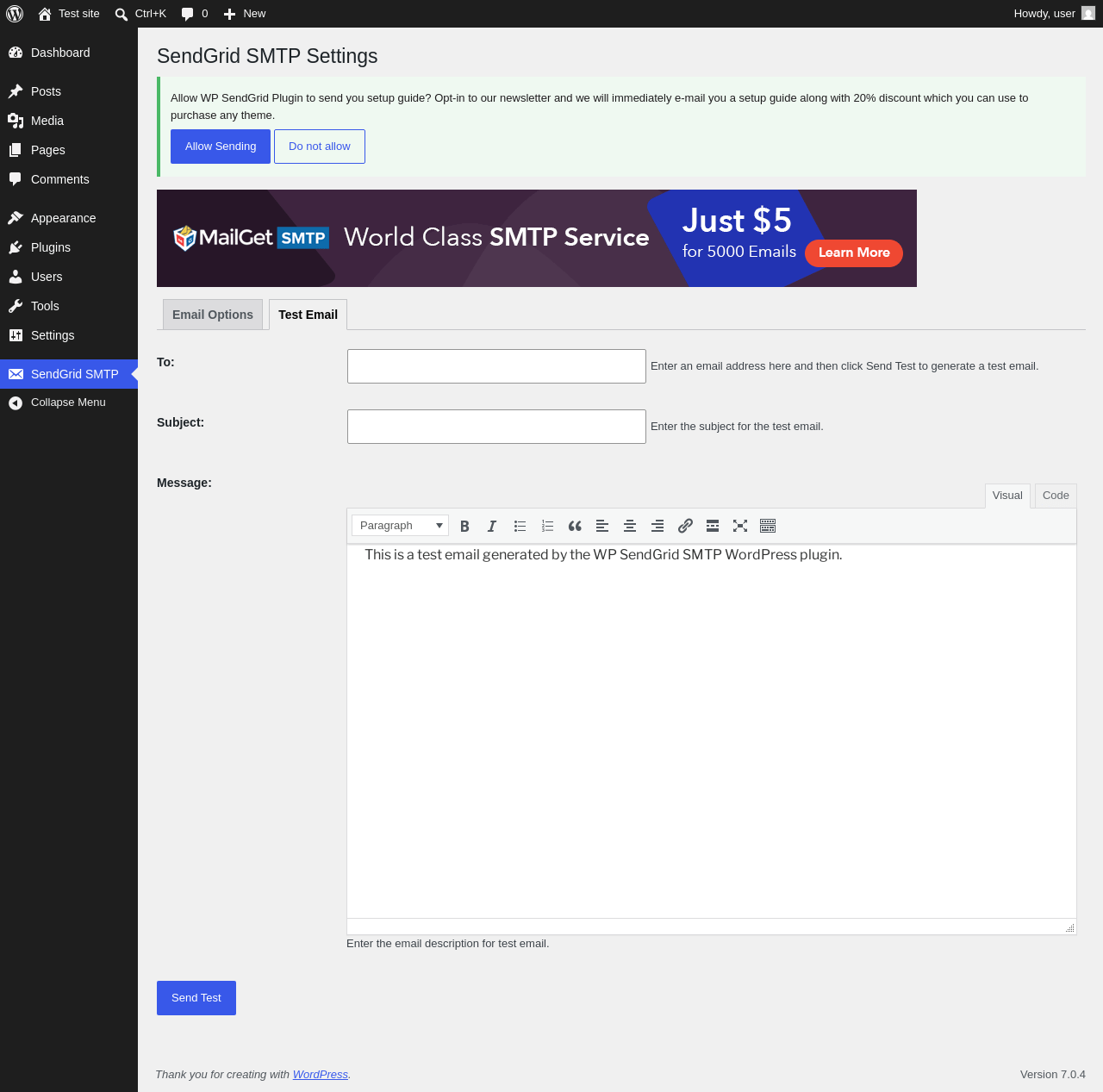Image resolution: width=1103 pixels, height=1092 pixels.
Task: Focus the Subject input field
Action: tap(496, 427)
